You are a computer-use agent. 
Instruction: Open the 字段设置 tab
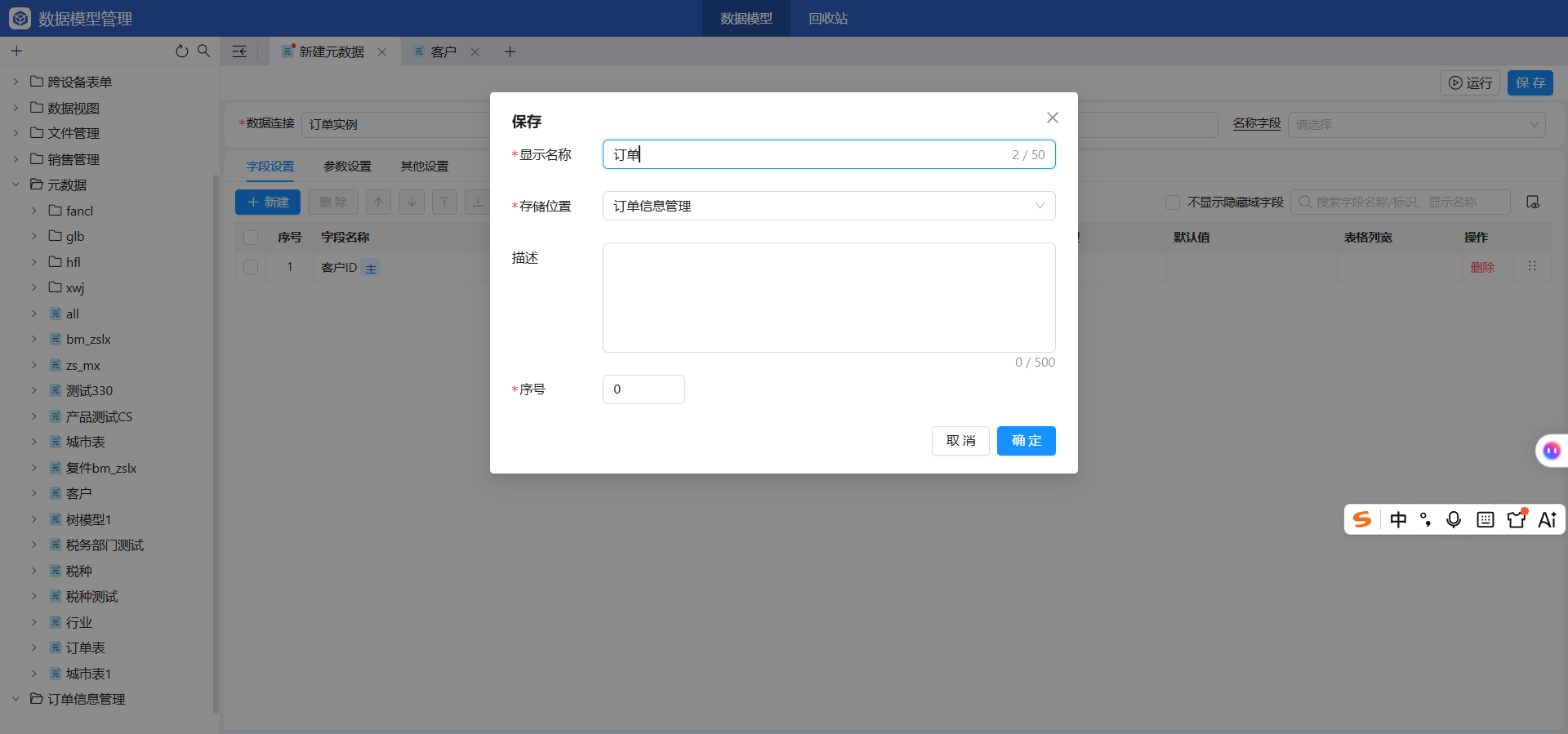pyautogui.click(x=270, y=166)
